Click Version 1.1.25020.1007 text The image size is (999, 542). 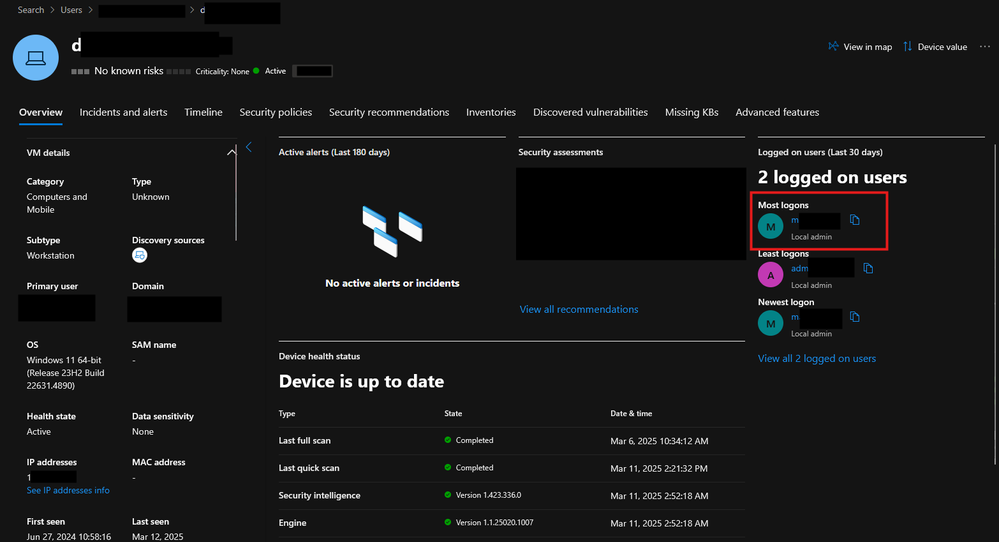[494, 522]
